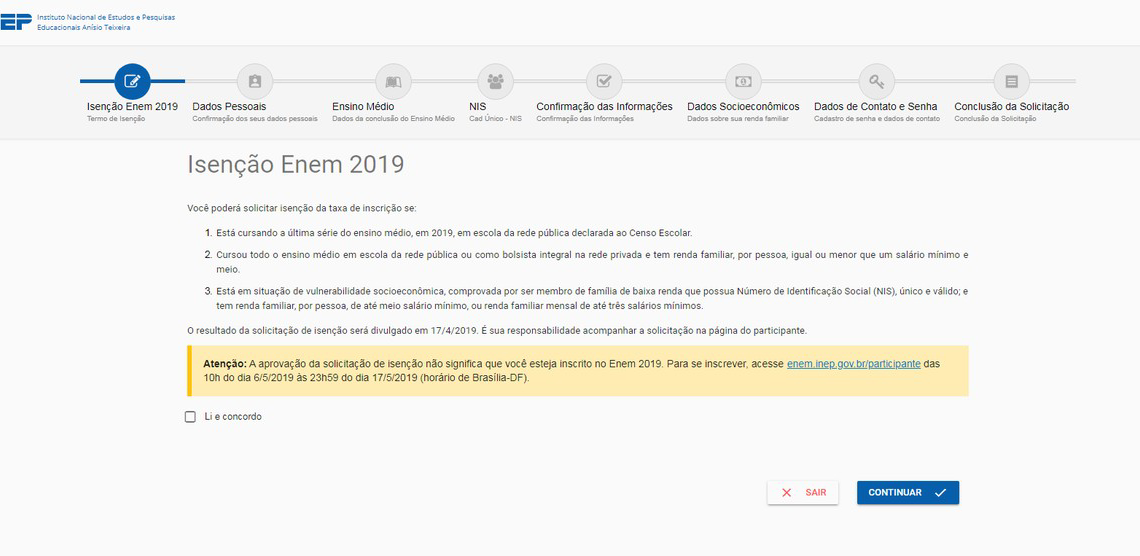Select the 'NIS' step label
1140x556 pixels.
tap(478, 107)
